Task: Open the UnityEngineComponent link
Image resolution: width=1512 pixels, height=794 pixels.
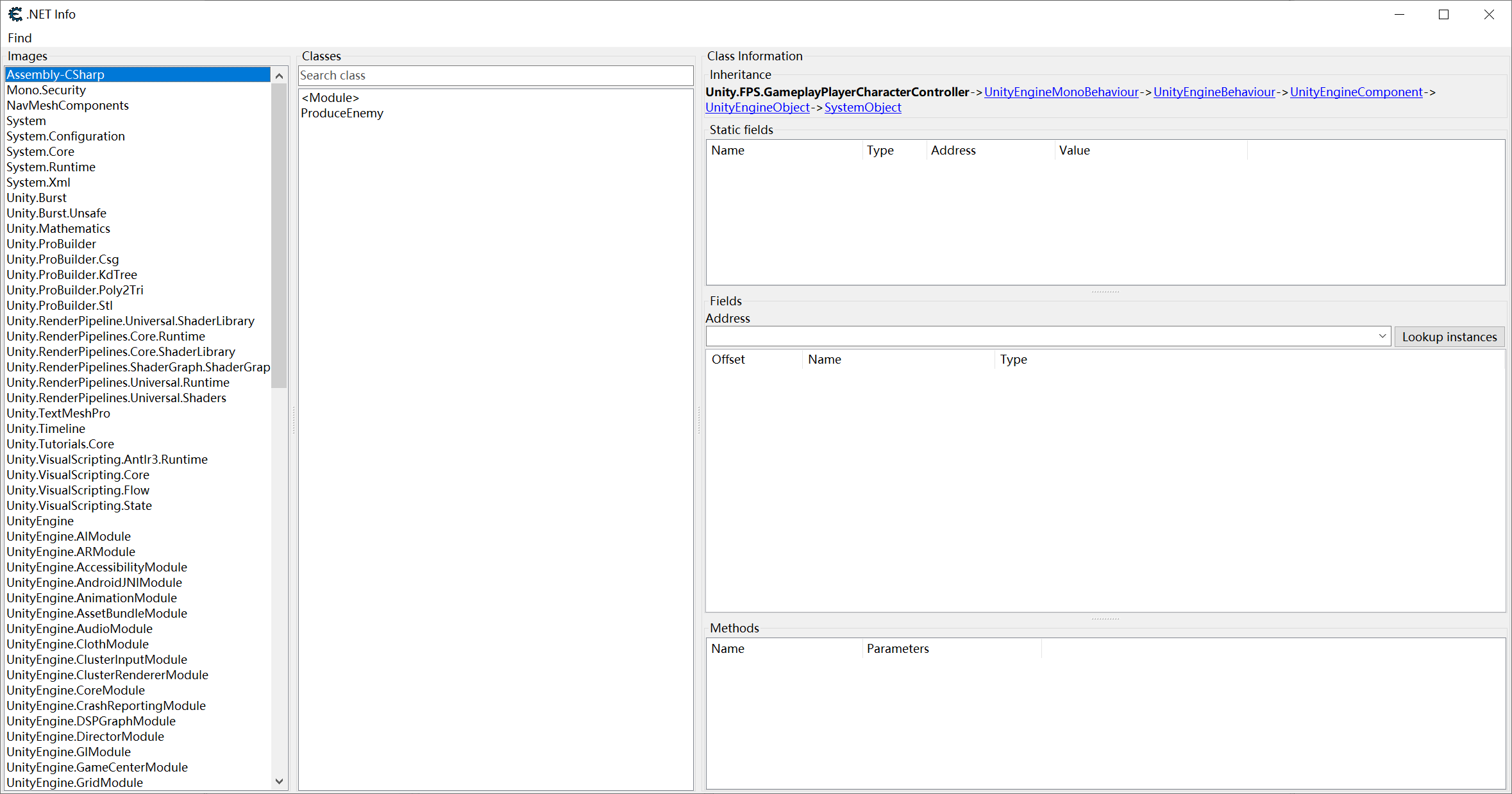Action: point(1356,92)
